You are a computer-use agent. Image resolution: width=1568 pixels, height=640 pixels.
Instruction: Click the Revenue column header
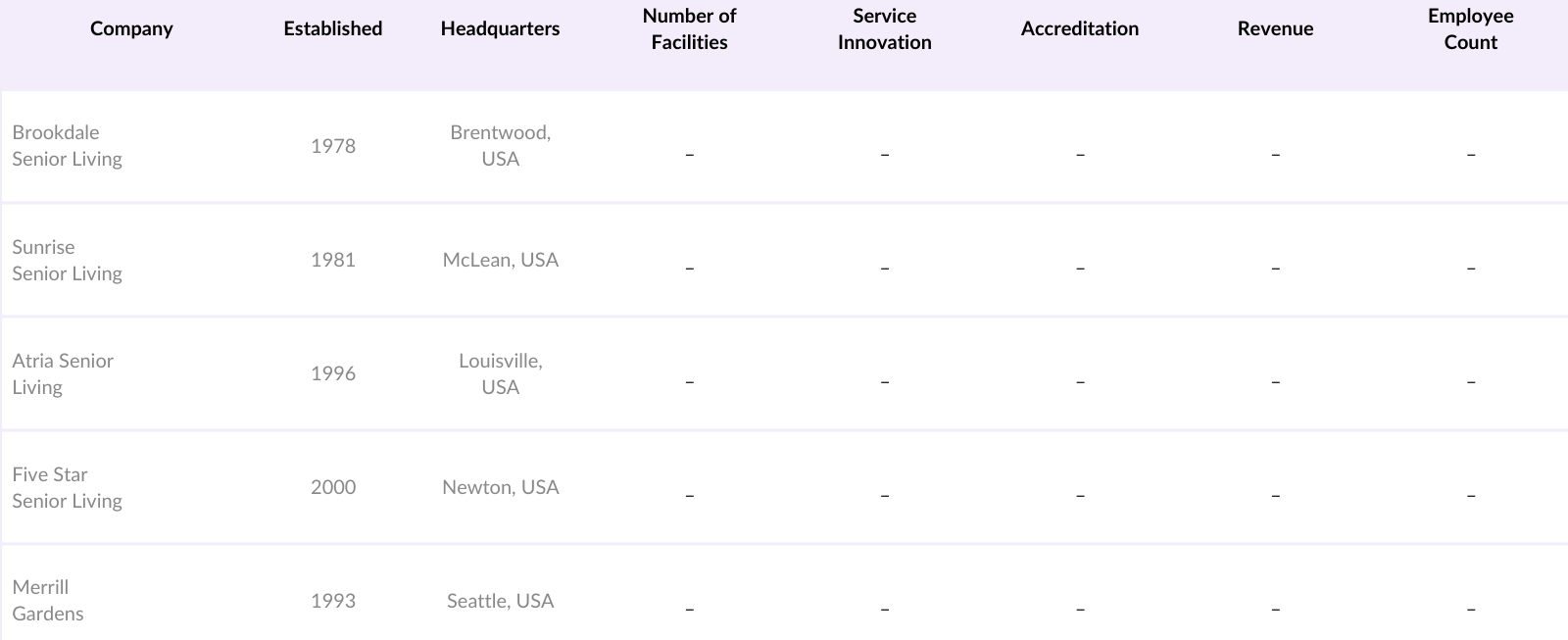pyautogui.click(x=1275, y=29)
